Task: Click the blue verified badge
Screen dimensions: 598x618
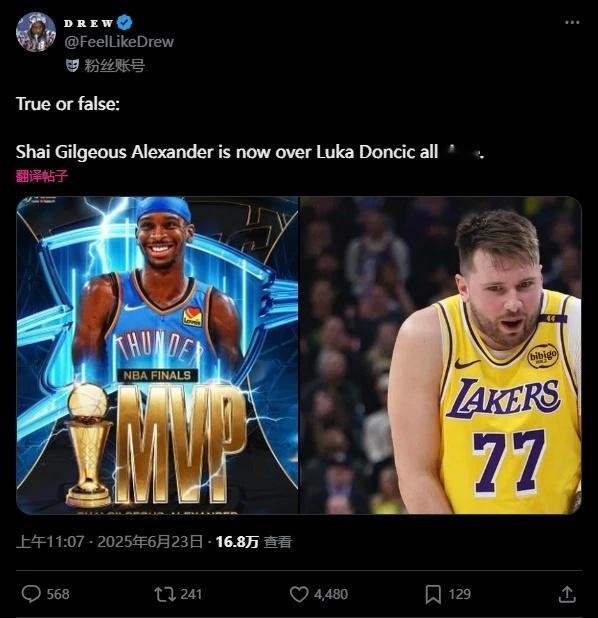Action: (x=125, y=22)
